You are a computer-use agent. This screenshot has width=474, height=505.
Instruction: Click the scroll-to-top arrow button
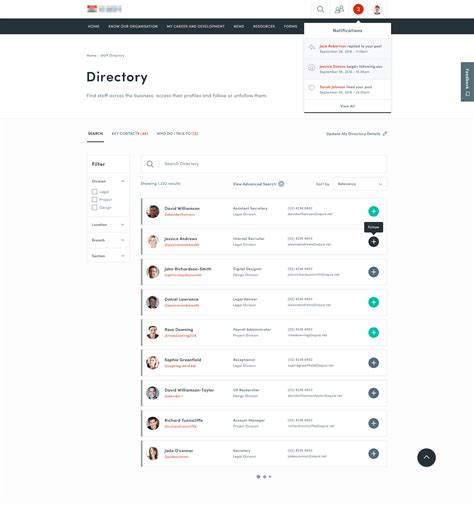(x=426, y=457)
